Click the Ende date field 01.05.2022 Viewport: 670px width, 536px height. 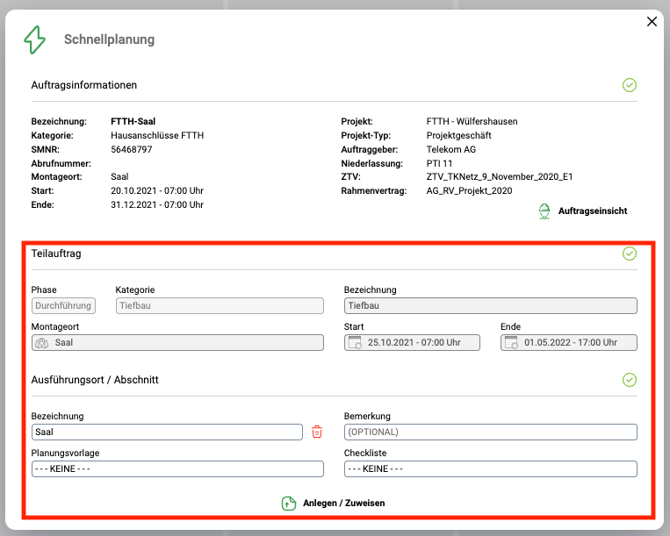coord(576,343)
